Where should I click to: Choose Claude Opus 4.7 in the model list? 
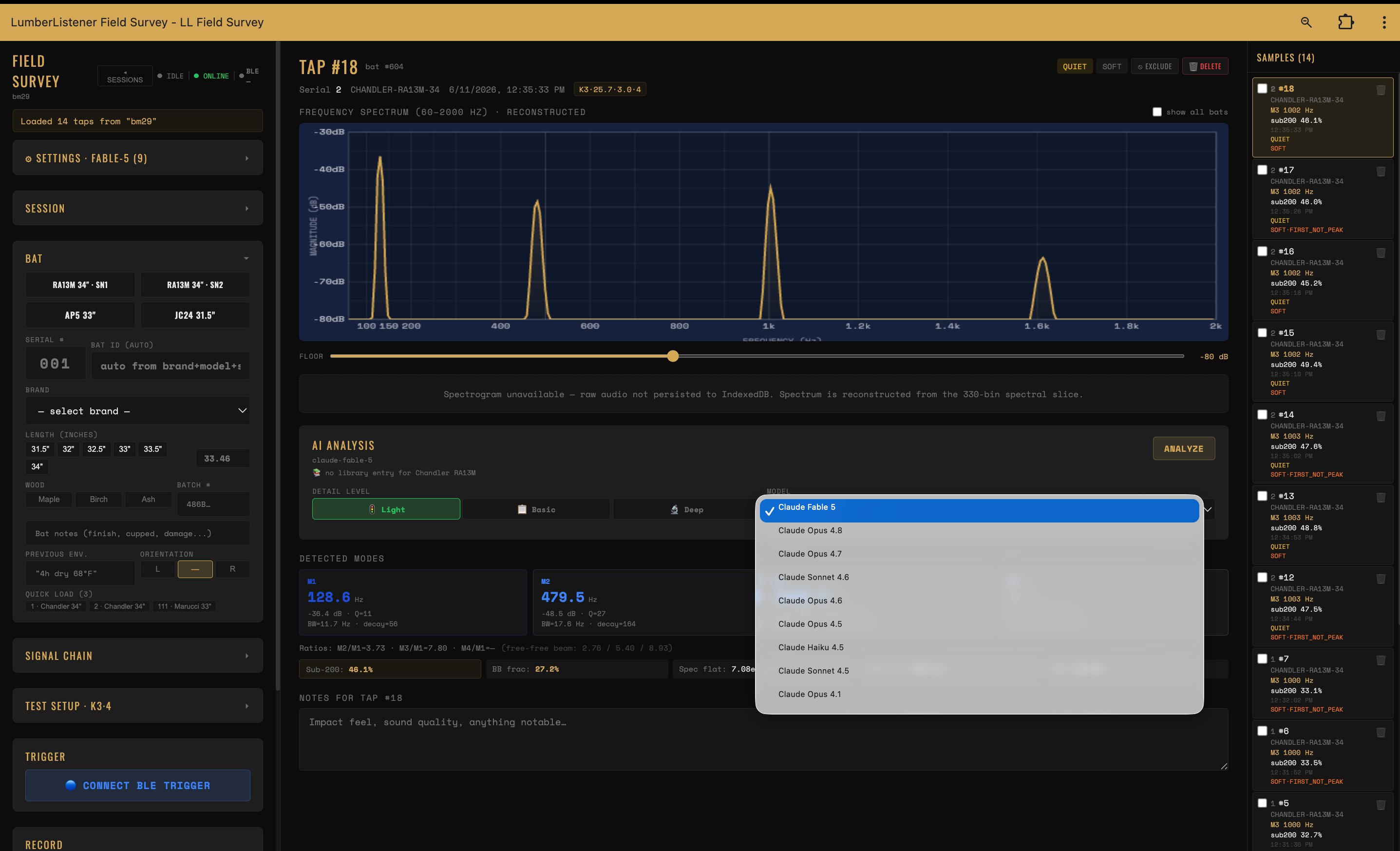(x=979, y=554)
